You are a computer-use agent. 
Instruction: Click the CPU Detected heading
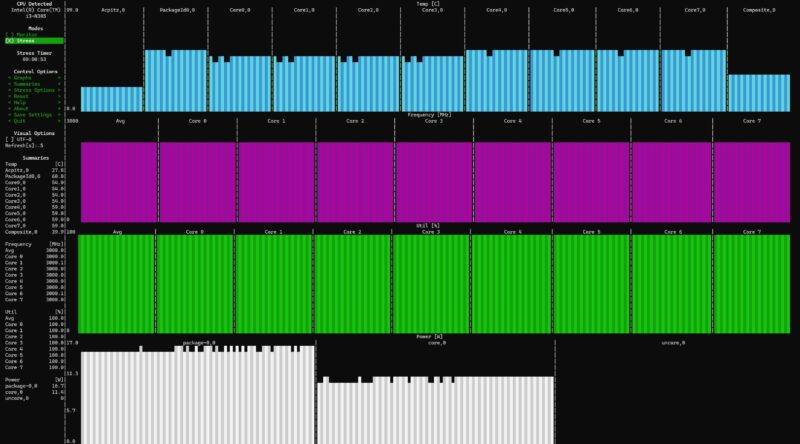point(34,4)
